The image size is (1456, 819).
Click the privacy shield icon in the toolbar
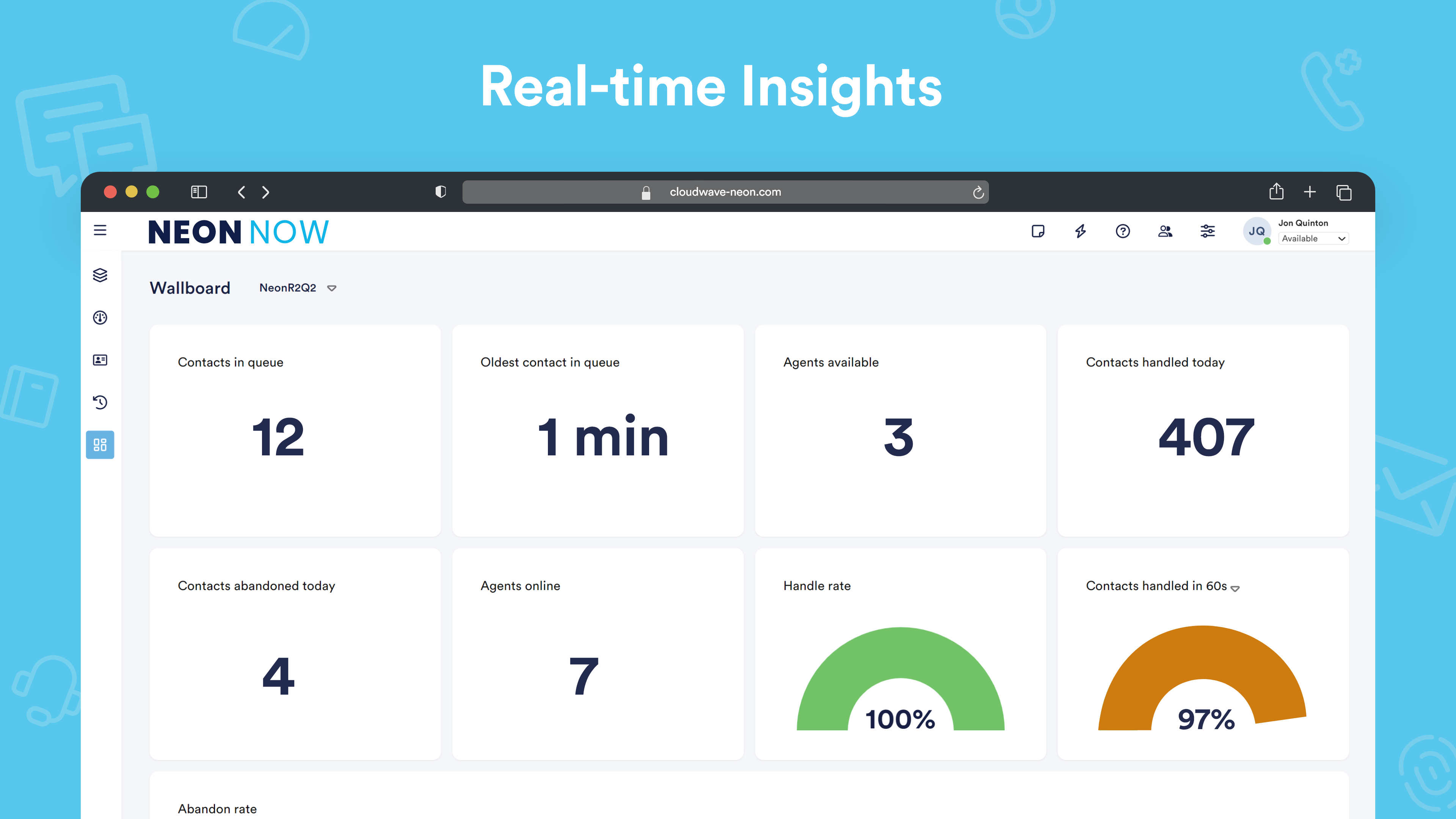440,192
